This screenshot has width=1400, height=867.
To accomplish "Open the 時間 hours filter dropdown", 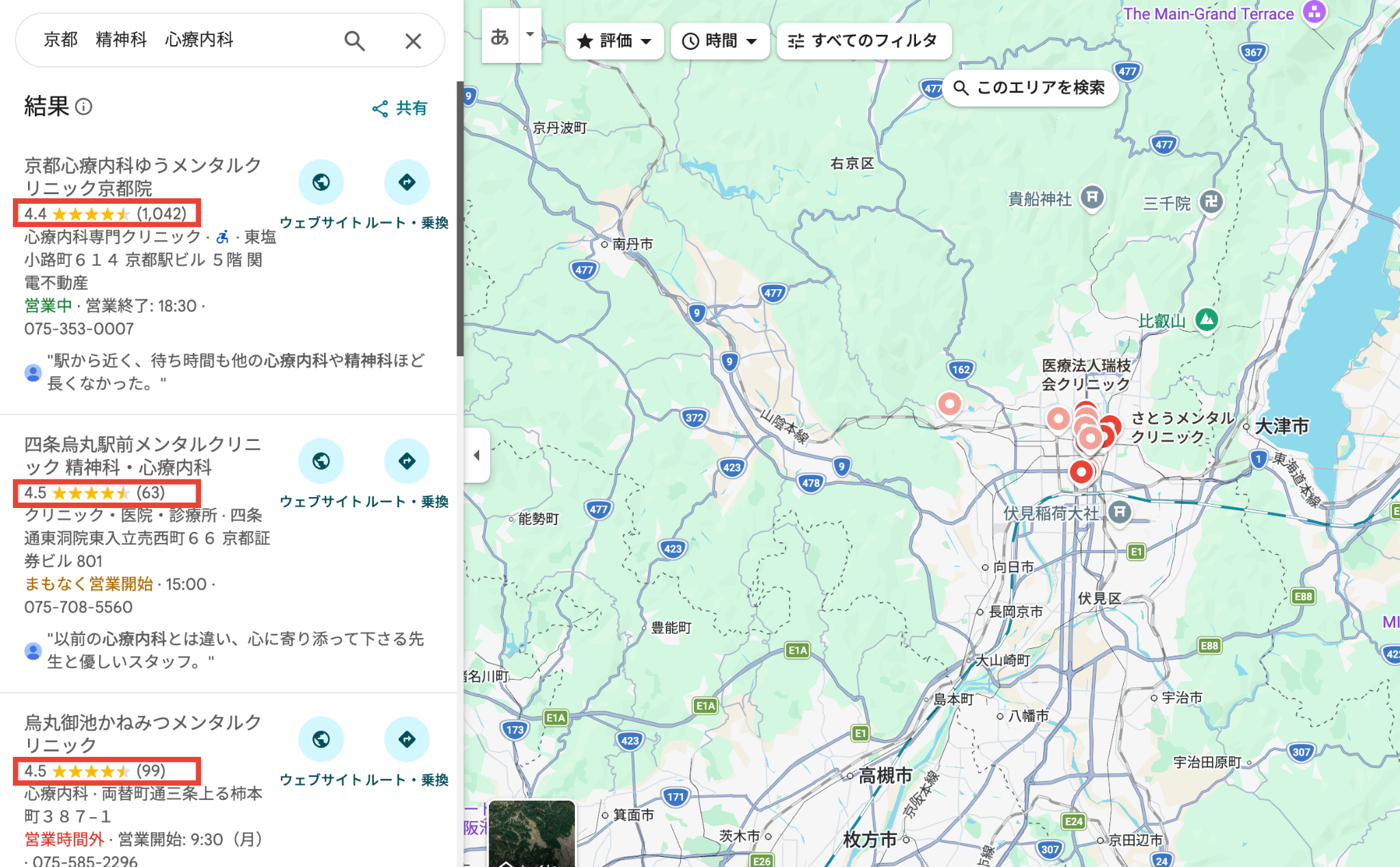I will pyautogui.click(x=720, y=41).
